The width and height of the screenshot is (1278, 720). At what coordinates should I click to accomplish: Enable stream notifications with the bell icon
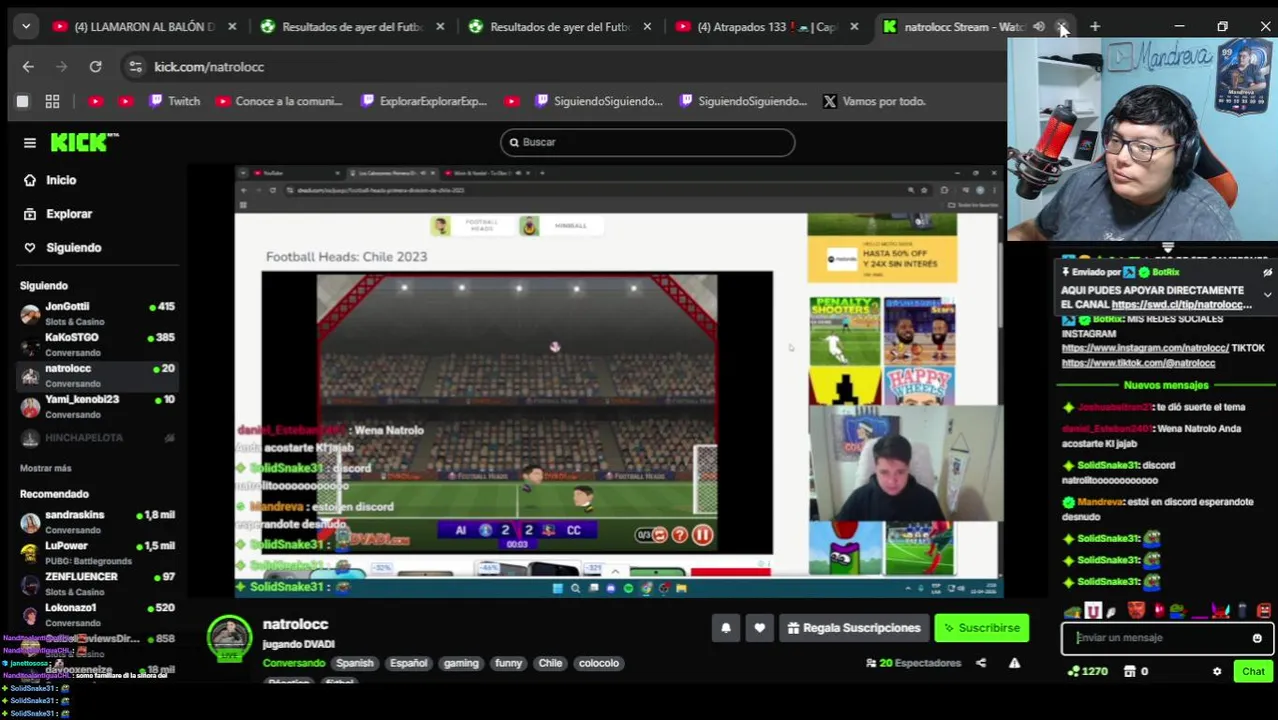click(x=726, y=628)
